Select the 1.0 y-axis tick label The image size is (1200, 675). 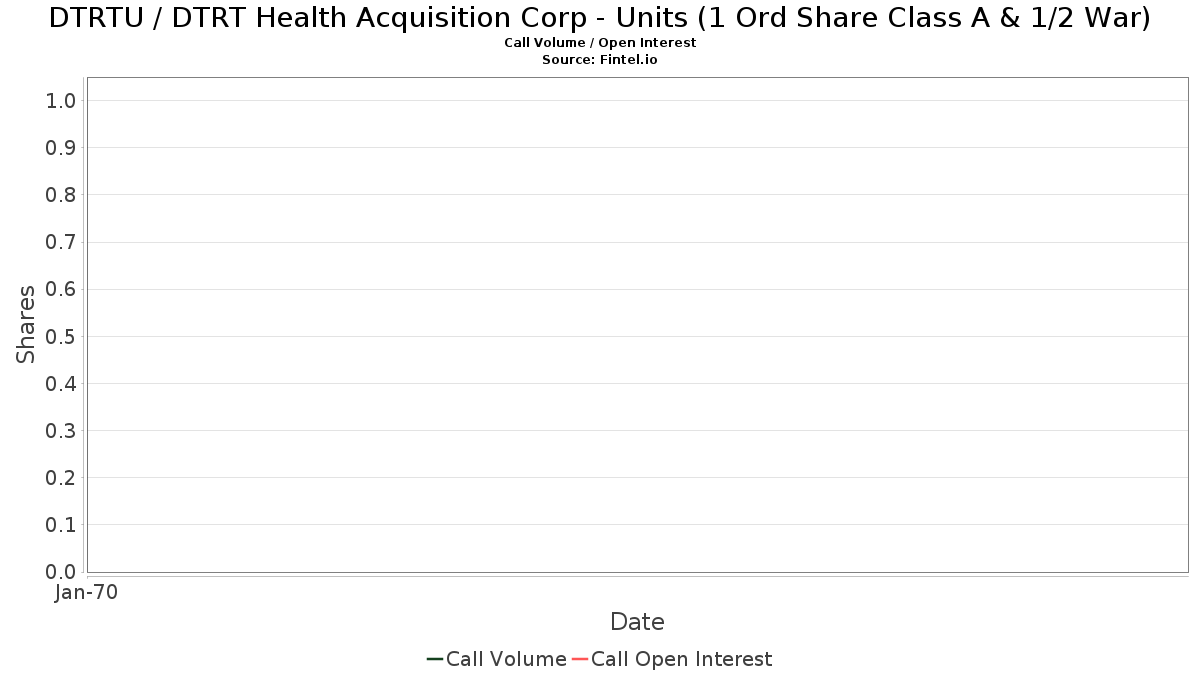pos(61,100)
